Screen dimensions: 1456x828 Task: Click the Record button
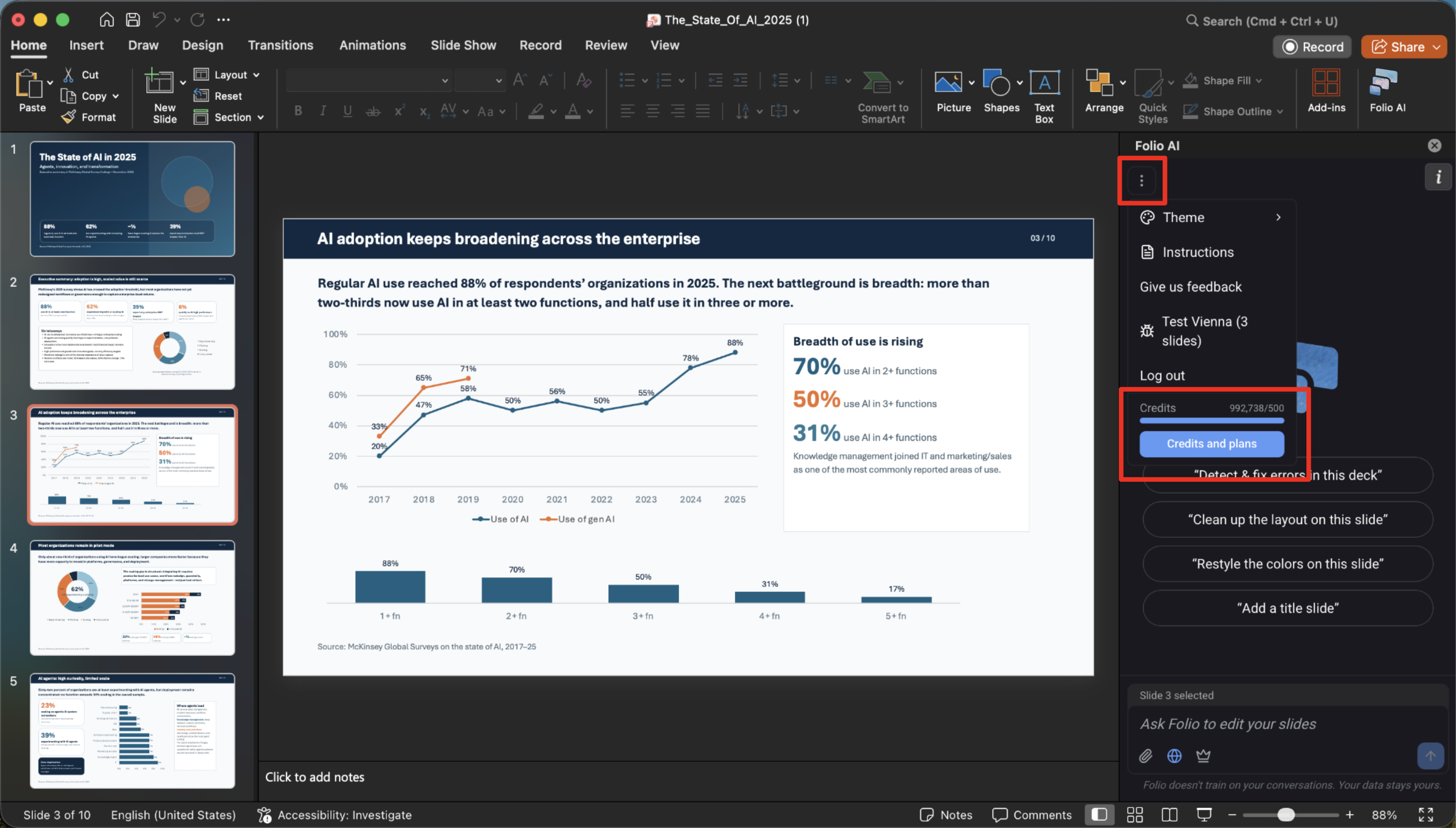click(x=1313, y=47)
